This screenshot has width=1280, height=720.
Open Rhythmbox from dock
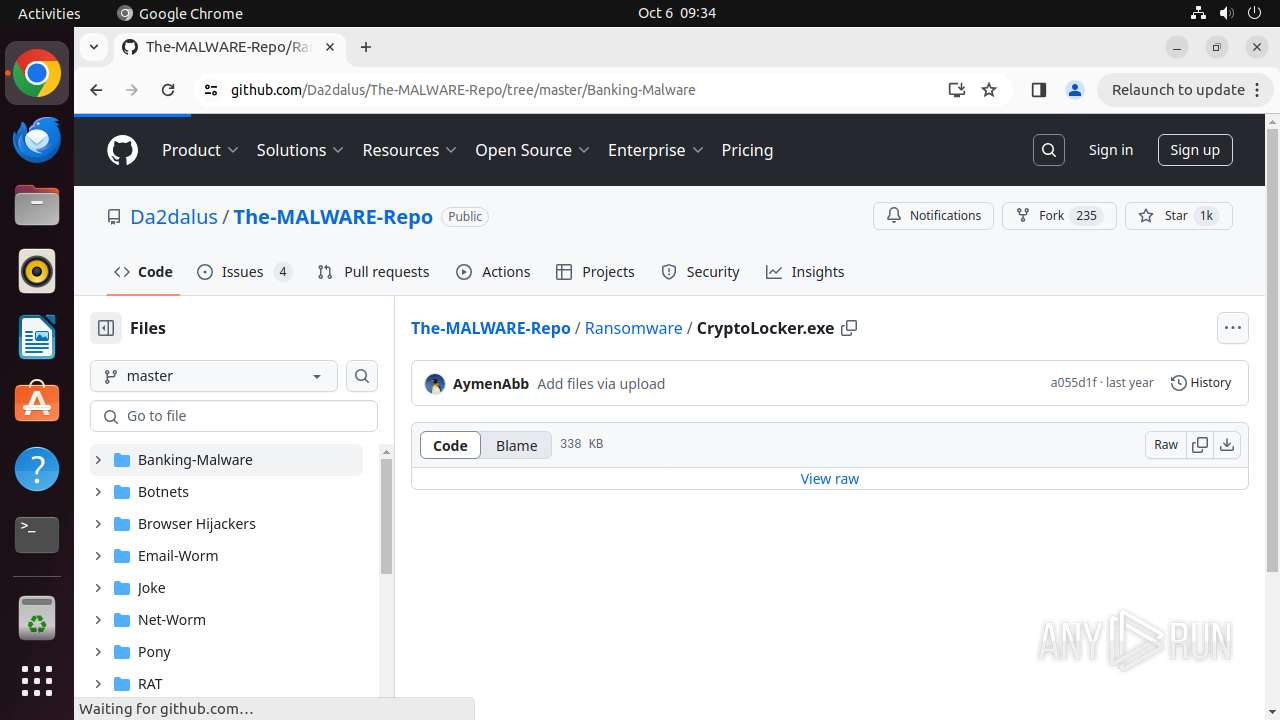click(x=37, y=271)
